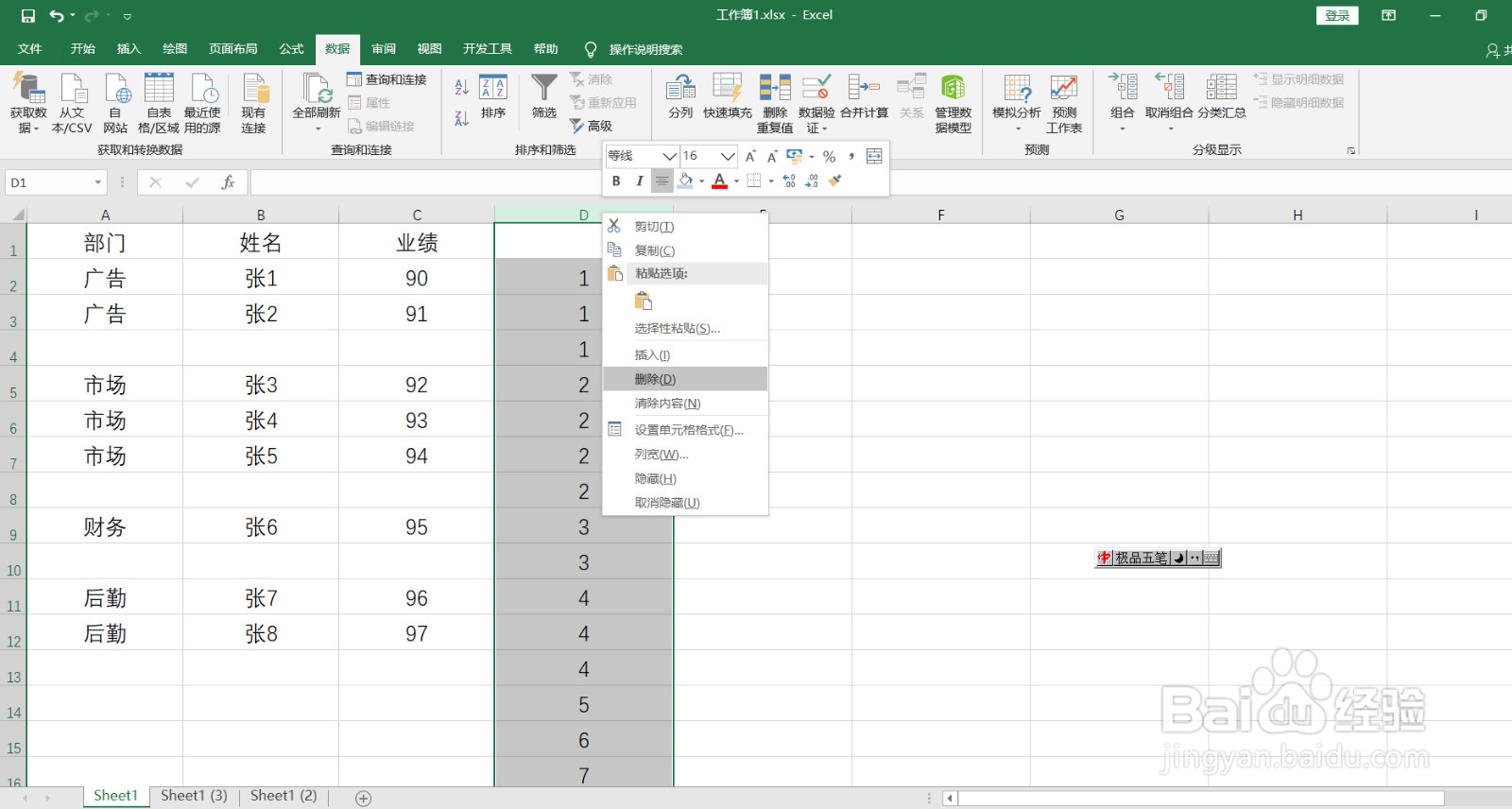
Task: Switch to 公式 ribbon tab
Action: click(x=291, y=49)
